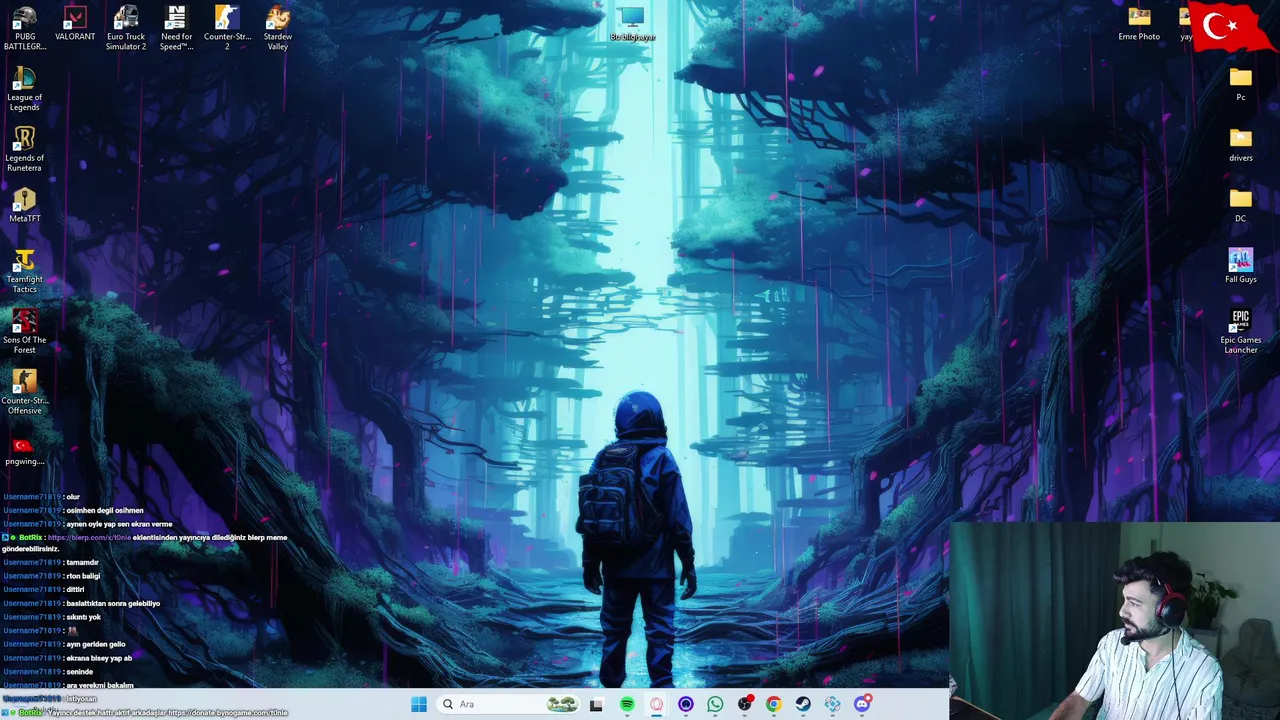This screenshot has width=1280, height=720.
Task: Click chat message 'rton baligi'
Action: 84,576
